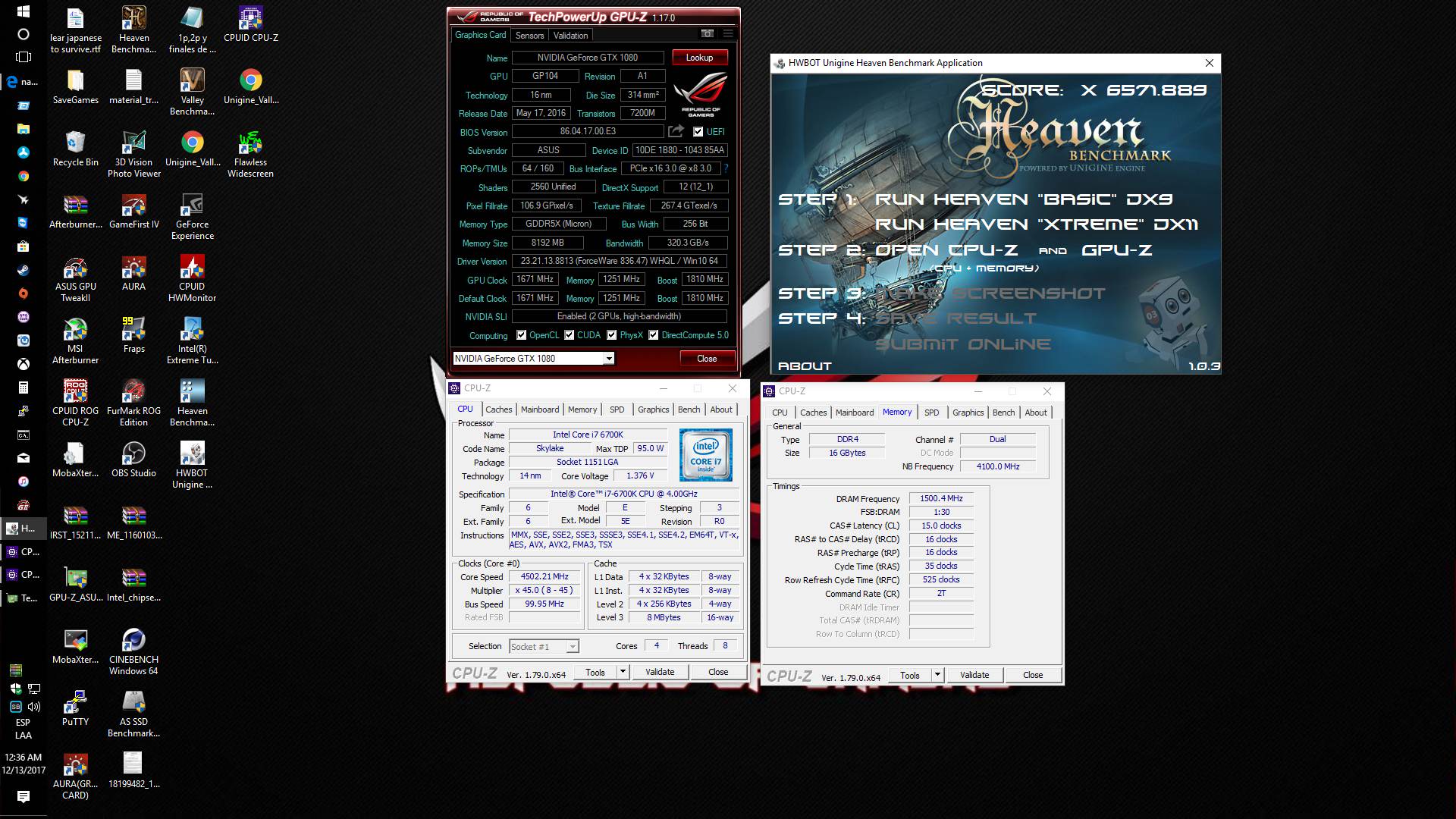Click the Core Speed value 4502.21 MHz

point(544,577)
